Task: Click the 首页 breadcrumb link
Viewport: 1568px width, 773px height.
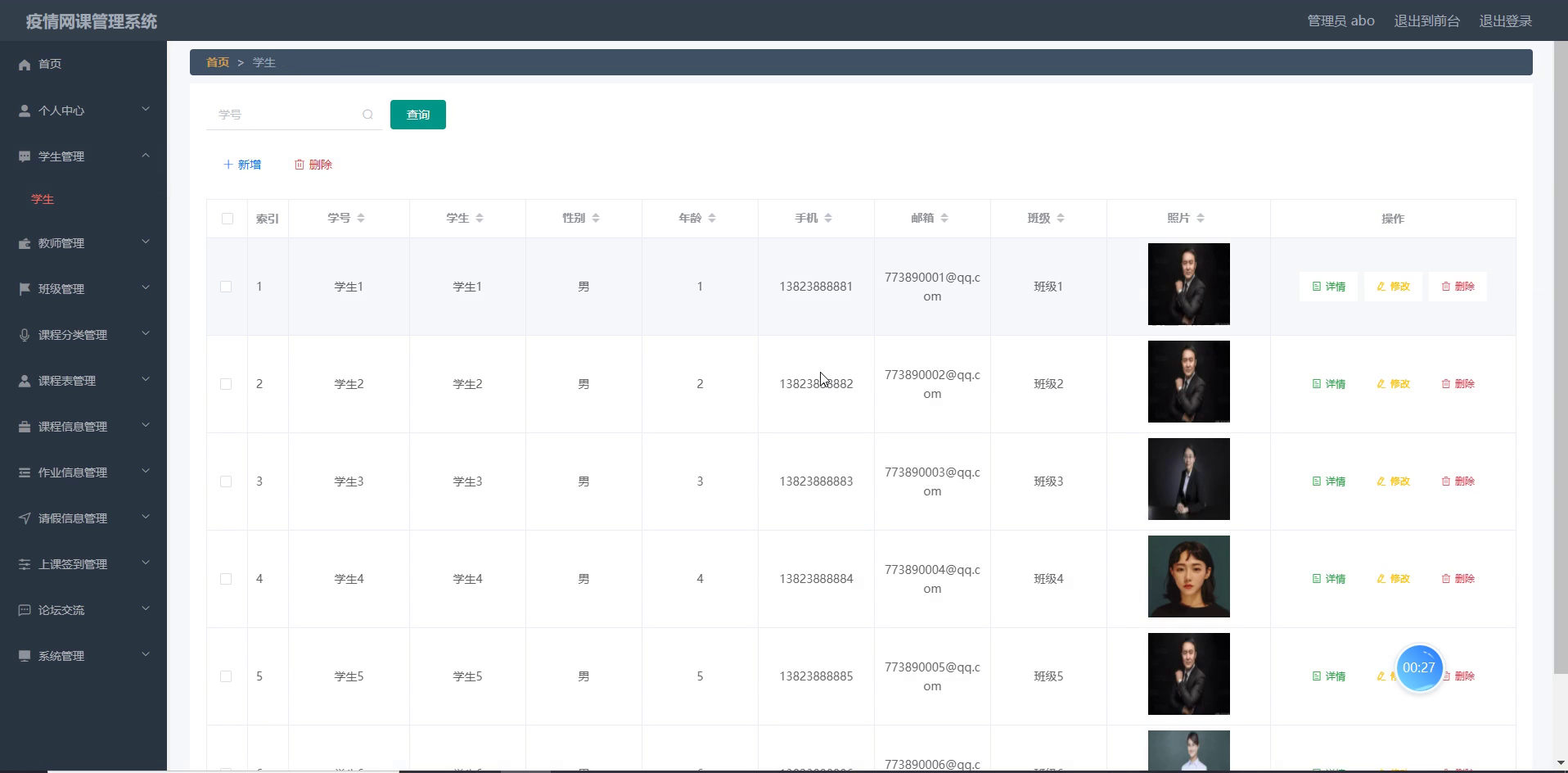Action: (x=218, y=62)
